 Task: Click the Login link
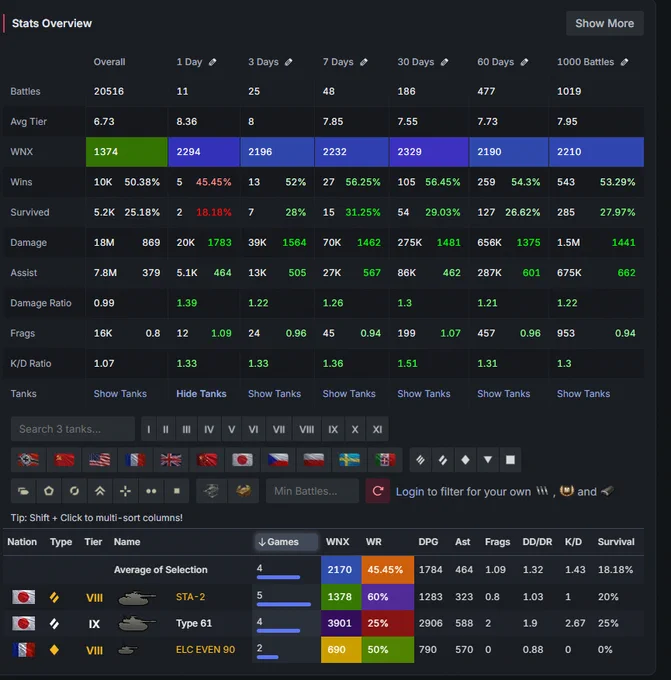pyautogui.click(x=409, y=491)
